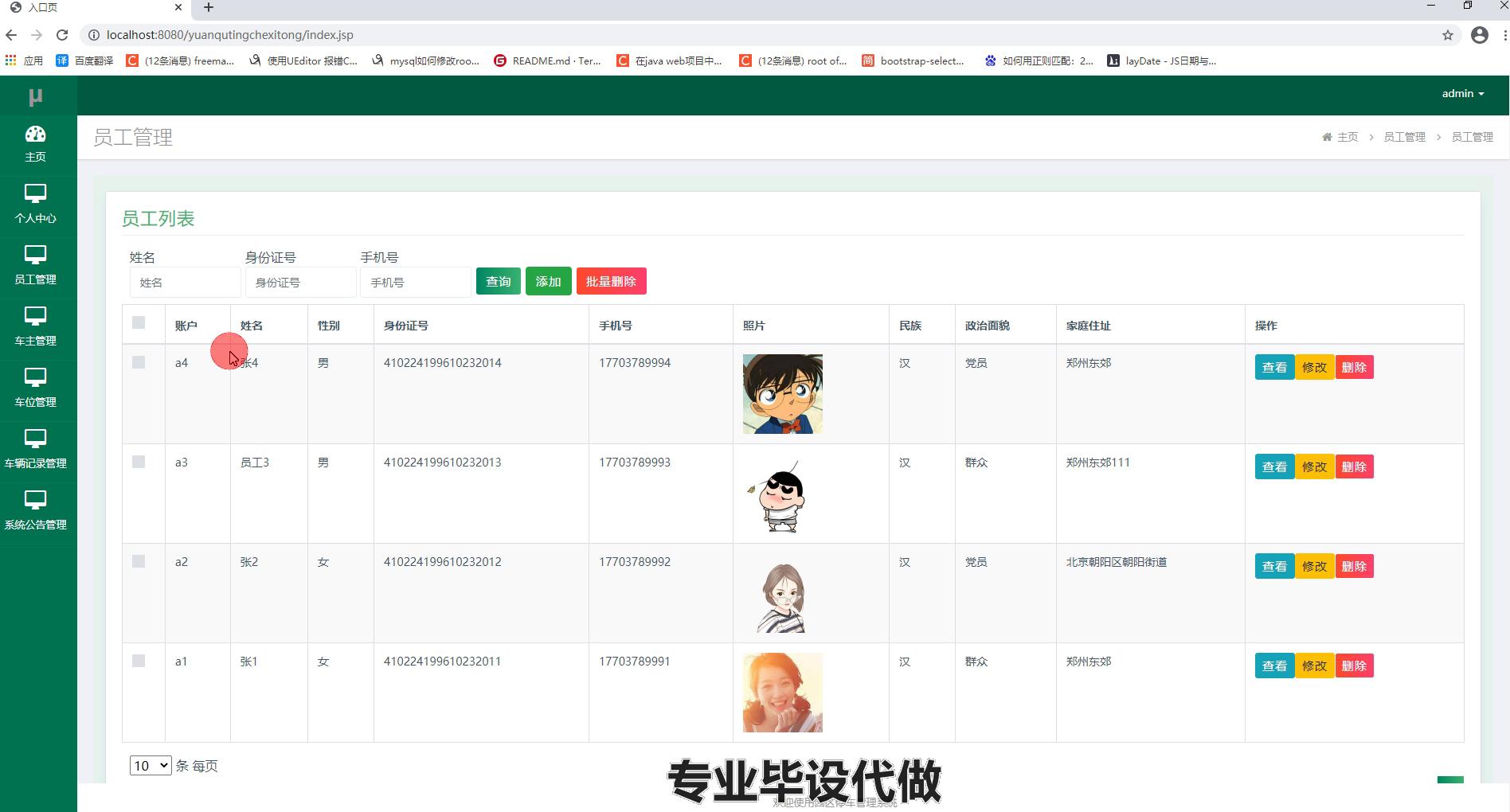
Task: Open the 应用 apps bookmark
Action: [24, 61]
